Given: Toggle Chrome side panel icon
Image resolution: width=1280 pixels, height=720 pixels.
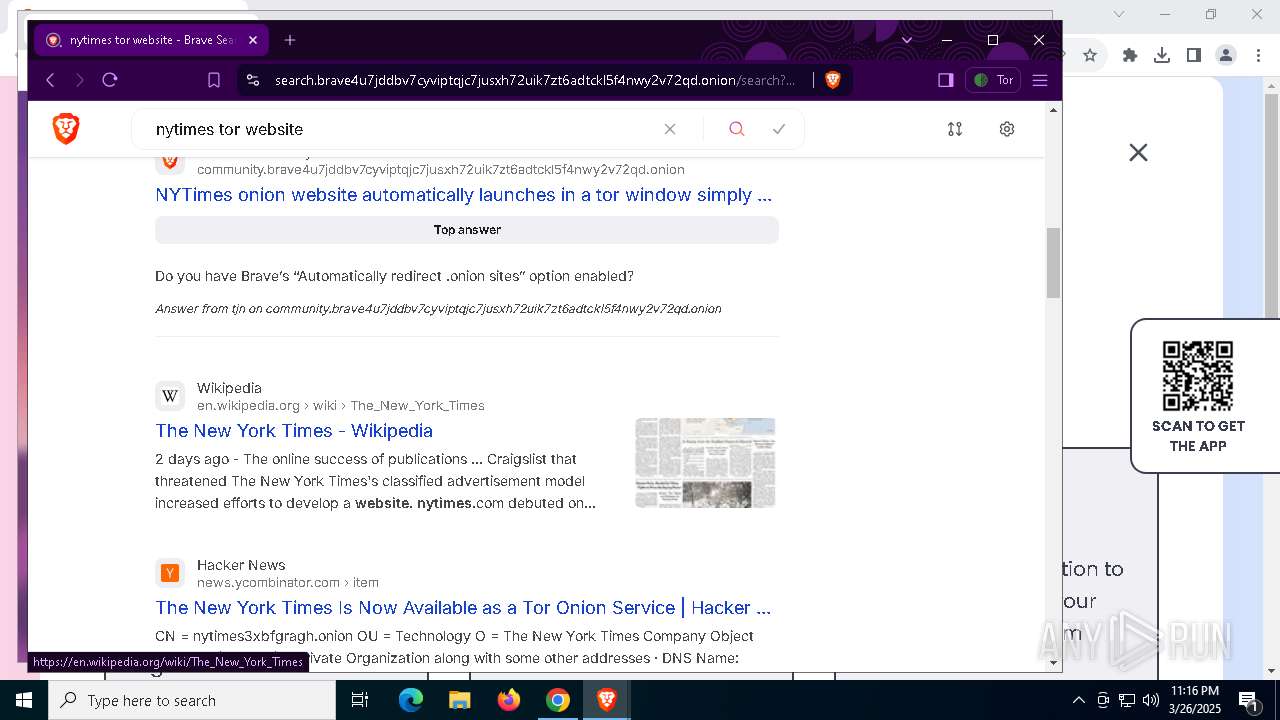Looking at the screenshot, I should tap(1194, 55).
